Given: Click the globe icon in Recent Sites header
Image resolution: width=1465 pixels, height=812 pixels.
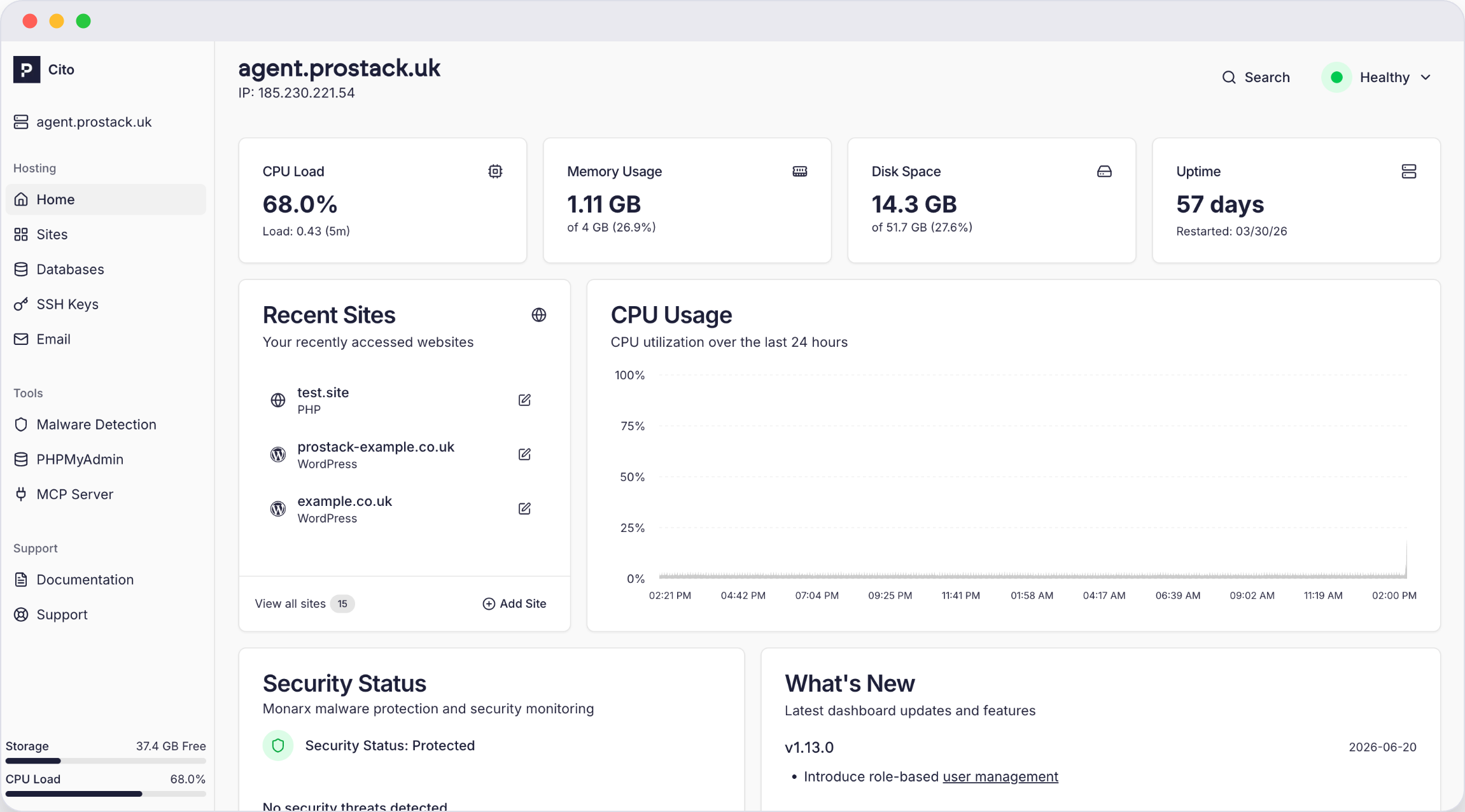Looking at the screenshot, I should [x=539, y=315].
